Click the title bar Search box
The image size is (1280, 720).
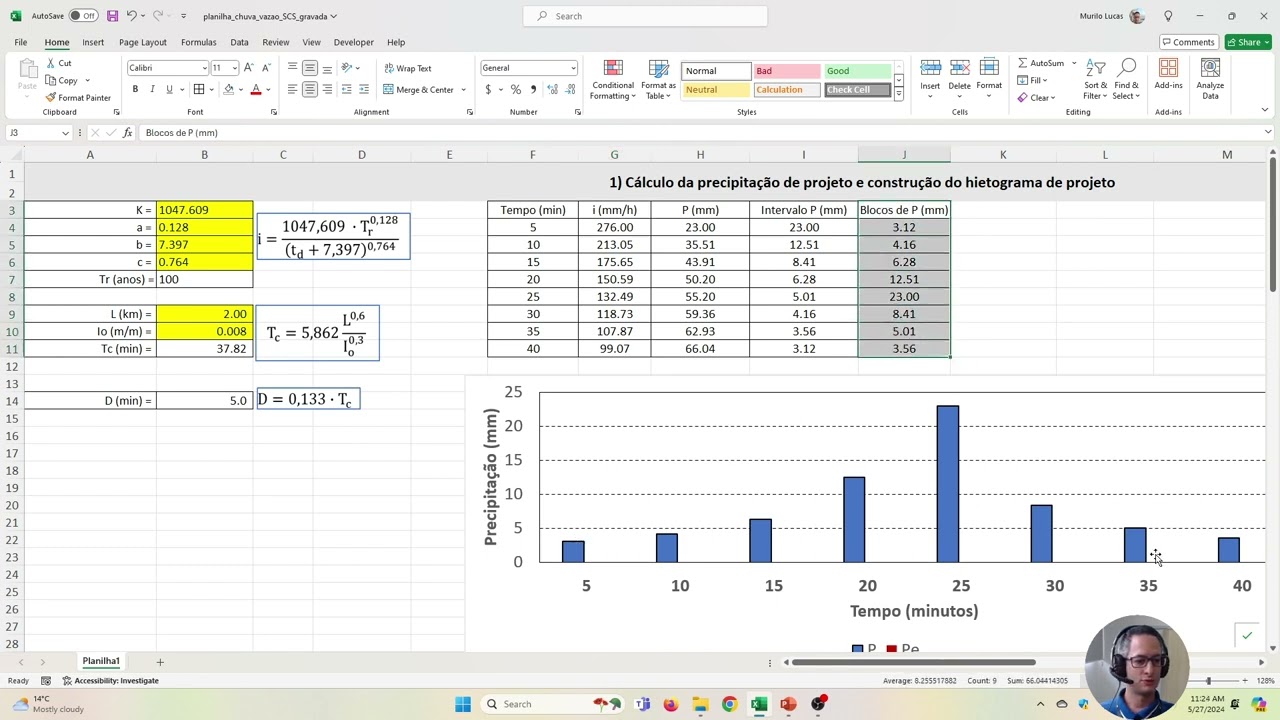645,16
